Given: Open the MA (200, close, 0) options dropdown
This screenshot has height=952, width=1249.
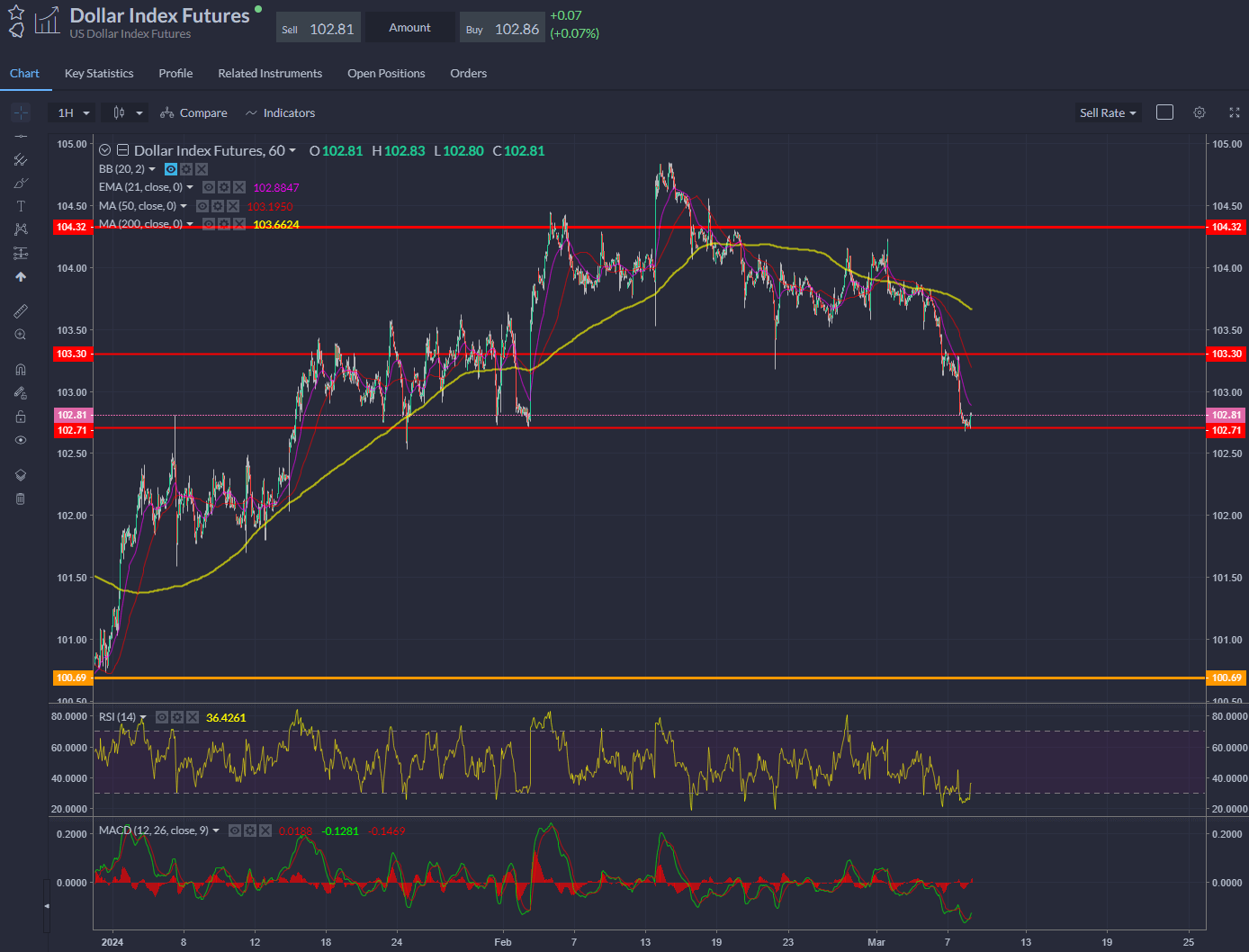Looking at the screenshot, I should coord(190,224).
